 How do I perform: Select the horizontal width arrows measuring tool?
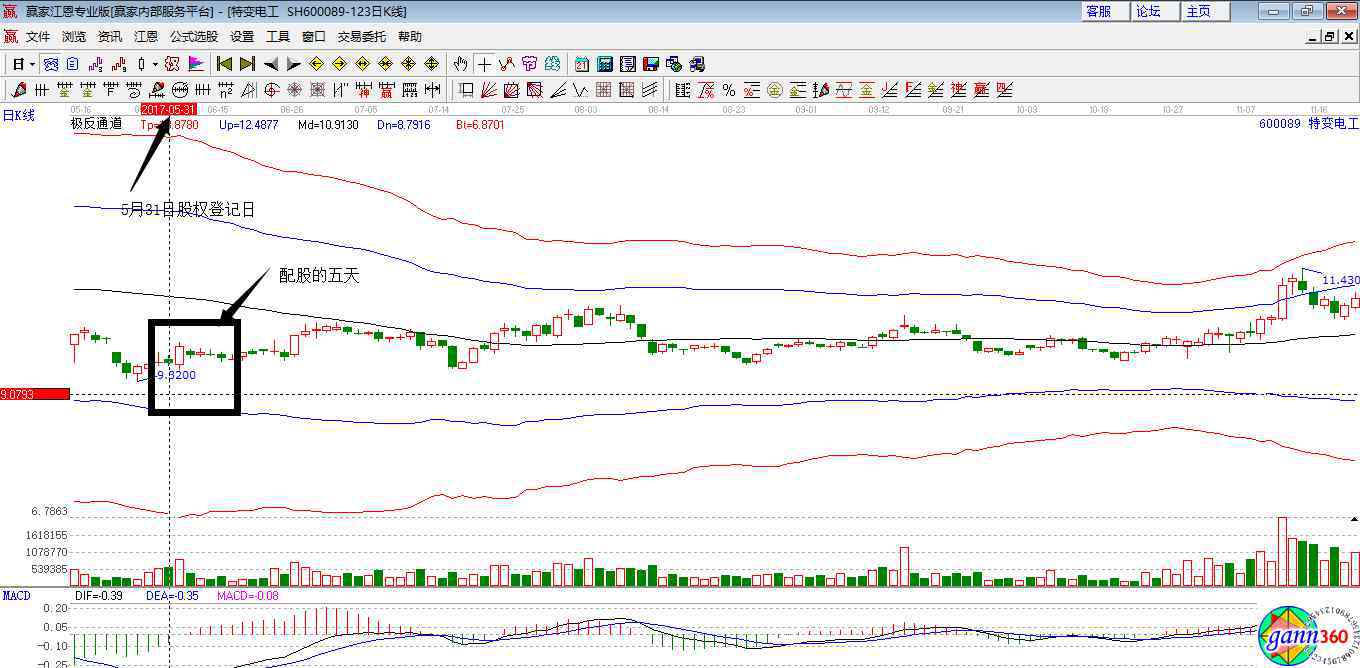click(x=432, y=90)
